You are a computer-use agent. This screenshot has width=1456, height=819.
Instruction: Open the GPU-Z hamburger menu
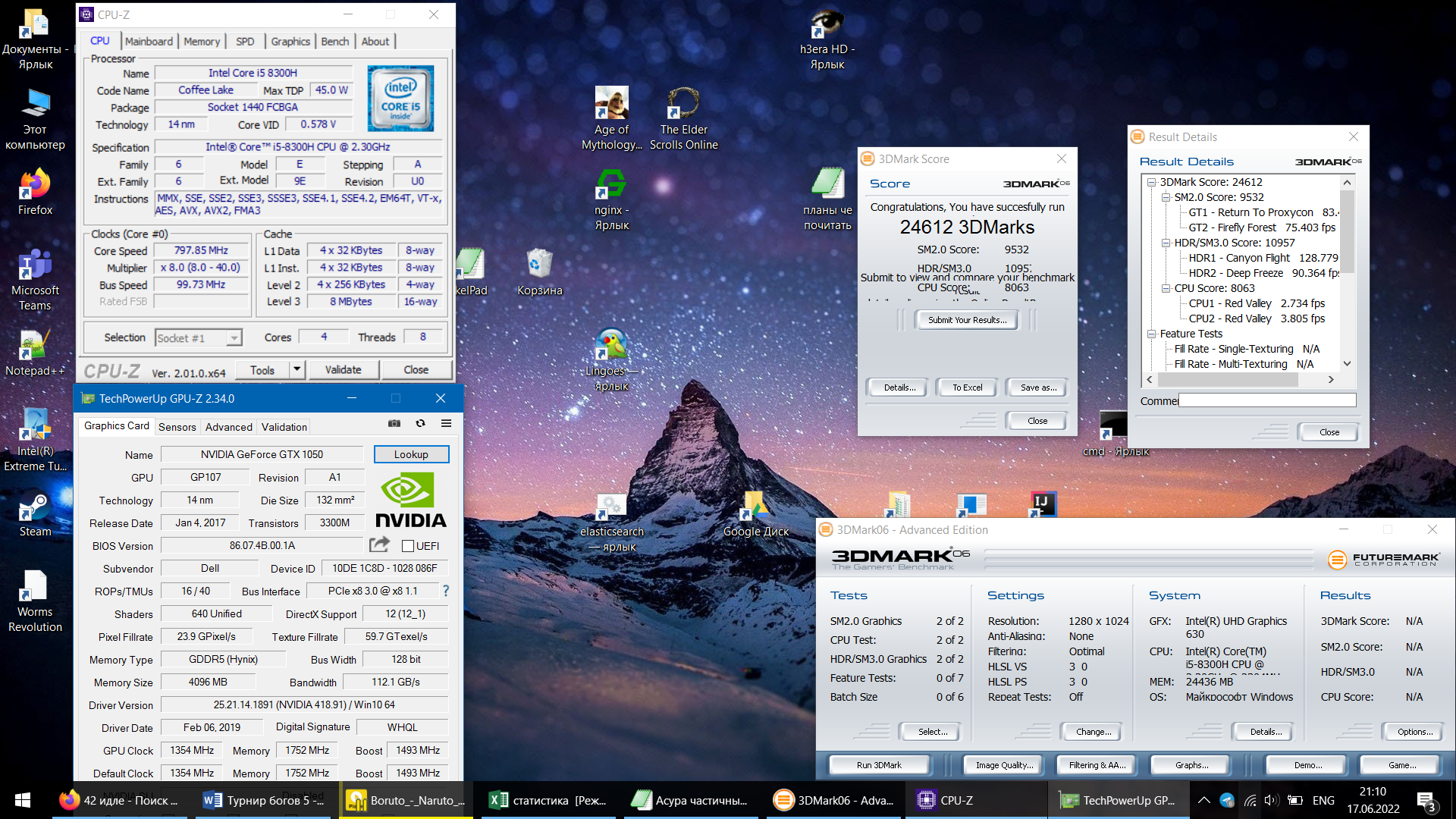[x=446, y=423]
